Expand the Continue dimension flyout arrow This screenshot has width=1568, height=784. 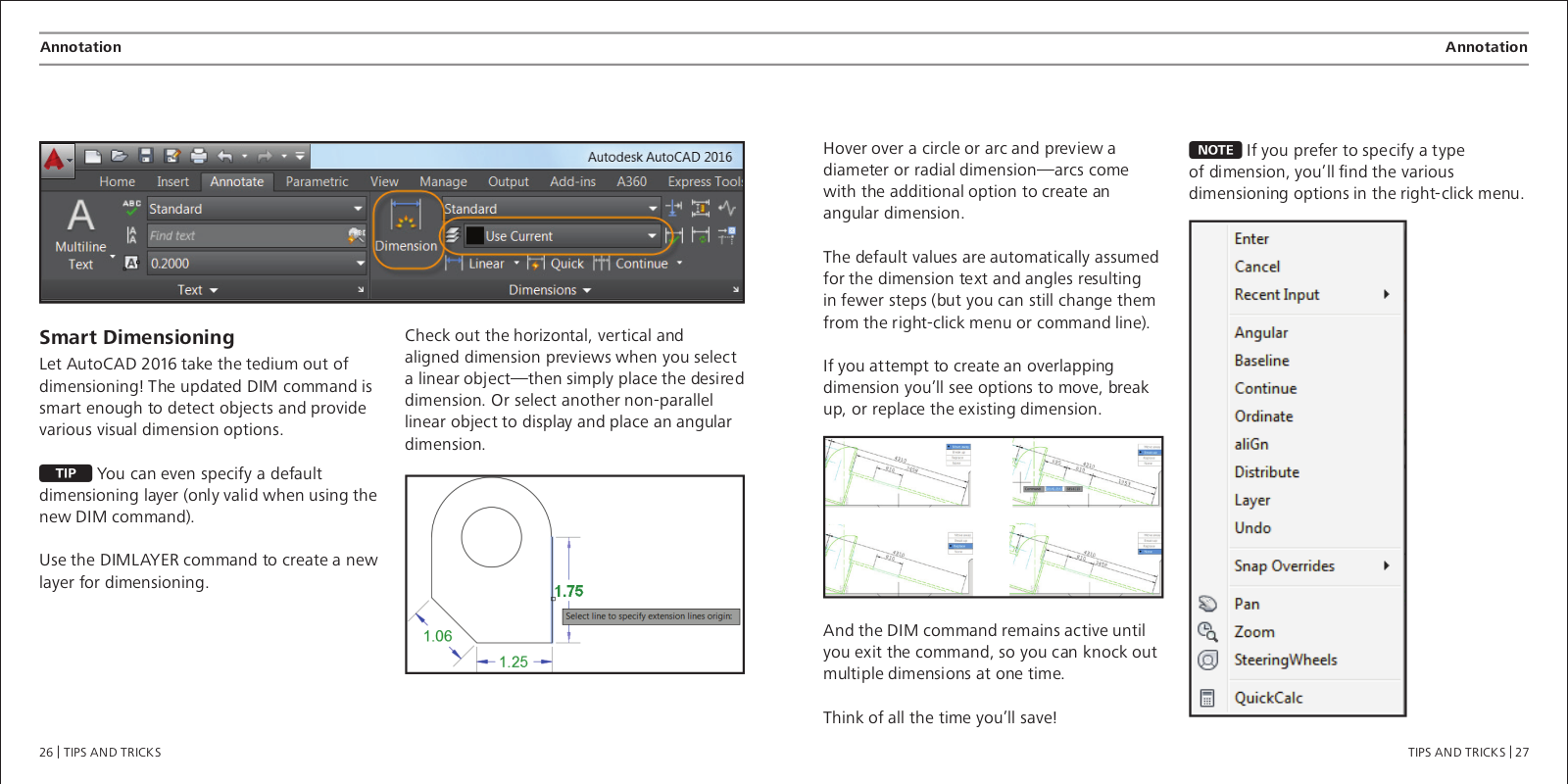click(679, 263)
